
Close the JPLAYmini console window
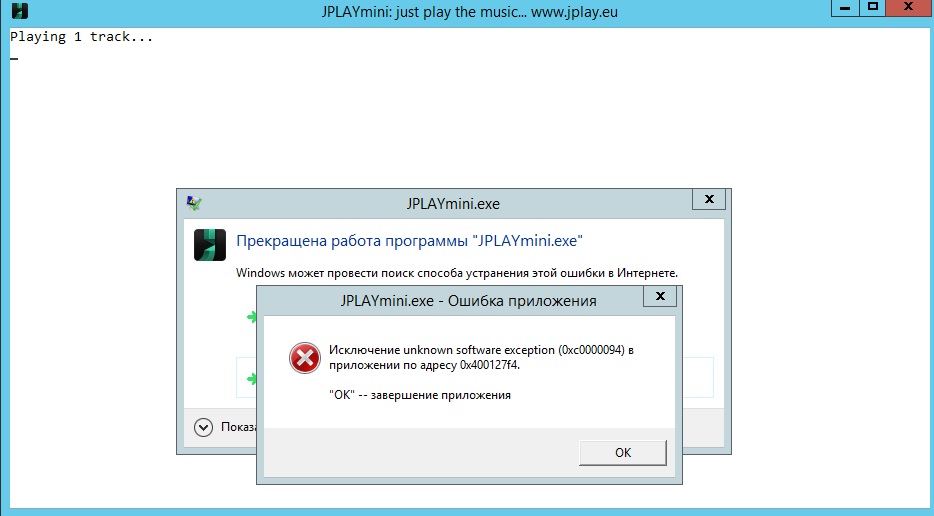coord(909,8)
